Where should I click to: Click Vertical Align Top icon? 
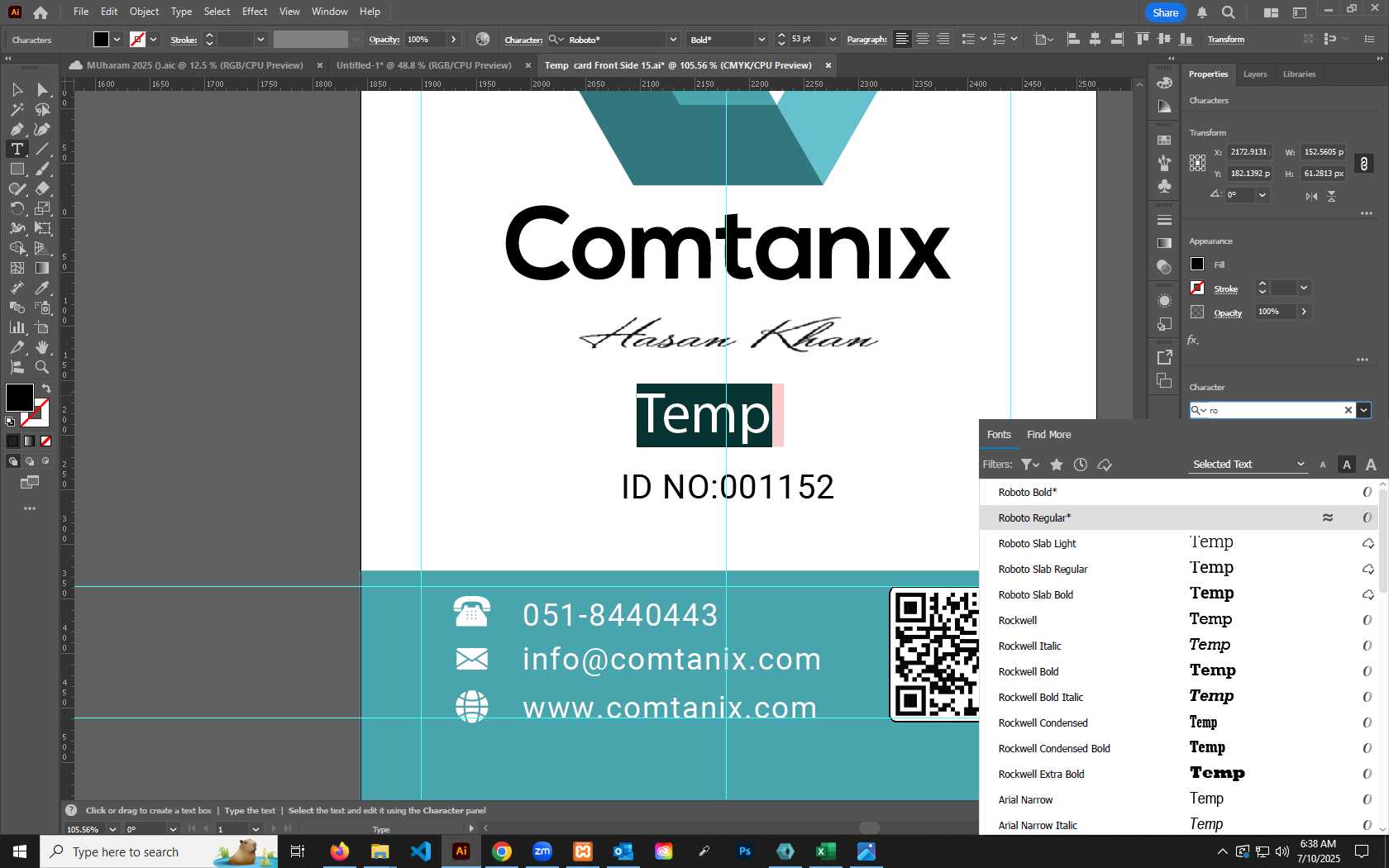[1143, 39]
